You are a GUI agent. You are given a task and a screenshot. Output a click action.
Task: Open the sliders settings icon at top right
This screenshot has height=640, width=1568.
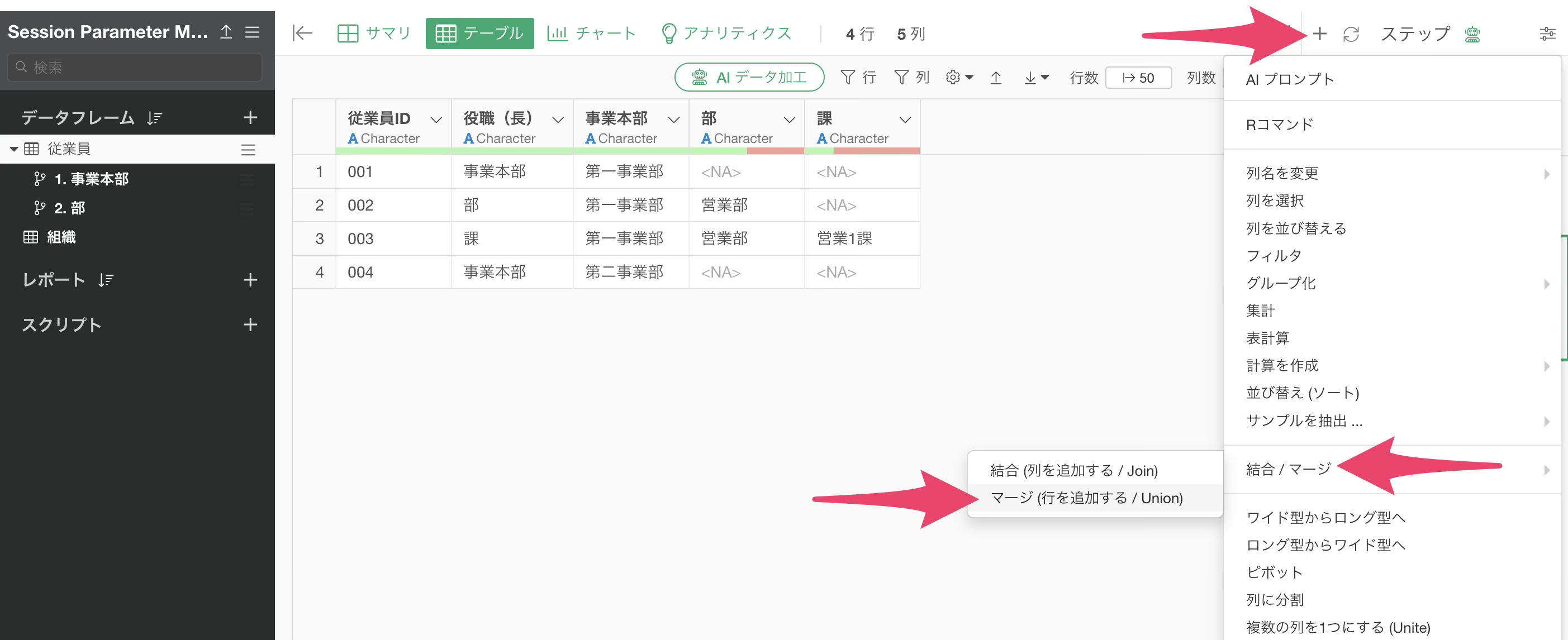[1547, 34]
